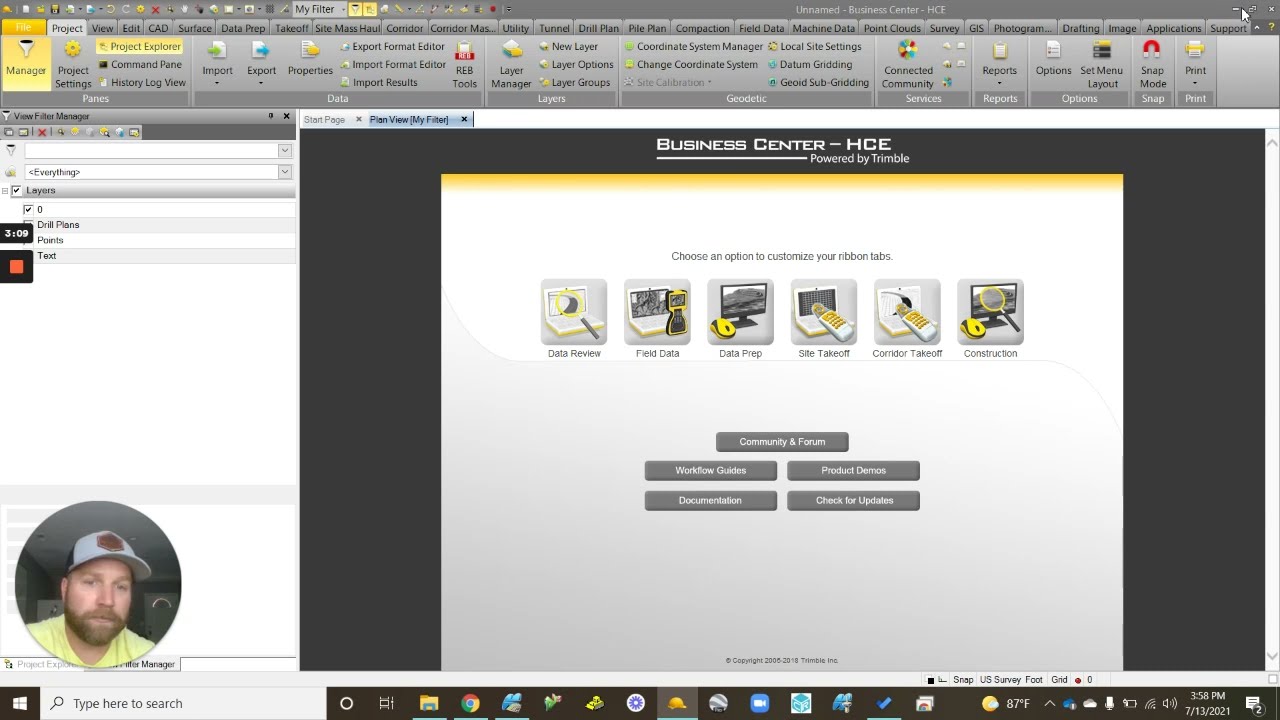The image size is (1280, 720).
Task: Click US Survey Foot units in status bar
Action: click(x=1011, y=680)
